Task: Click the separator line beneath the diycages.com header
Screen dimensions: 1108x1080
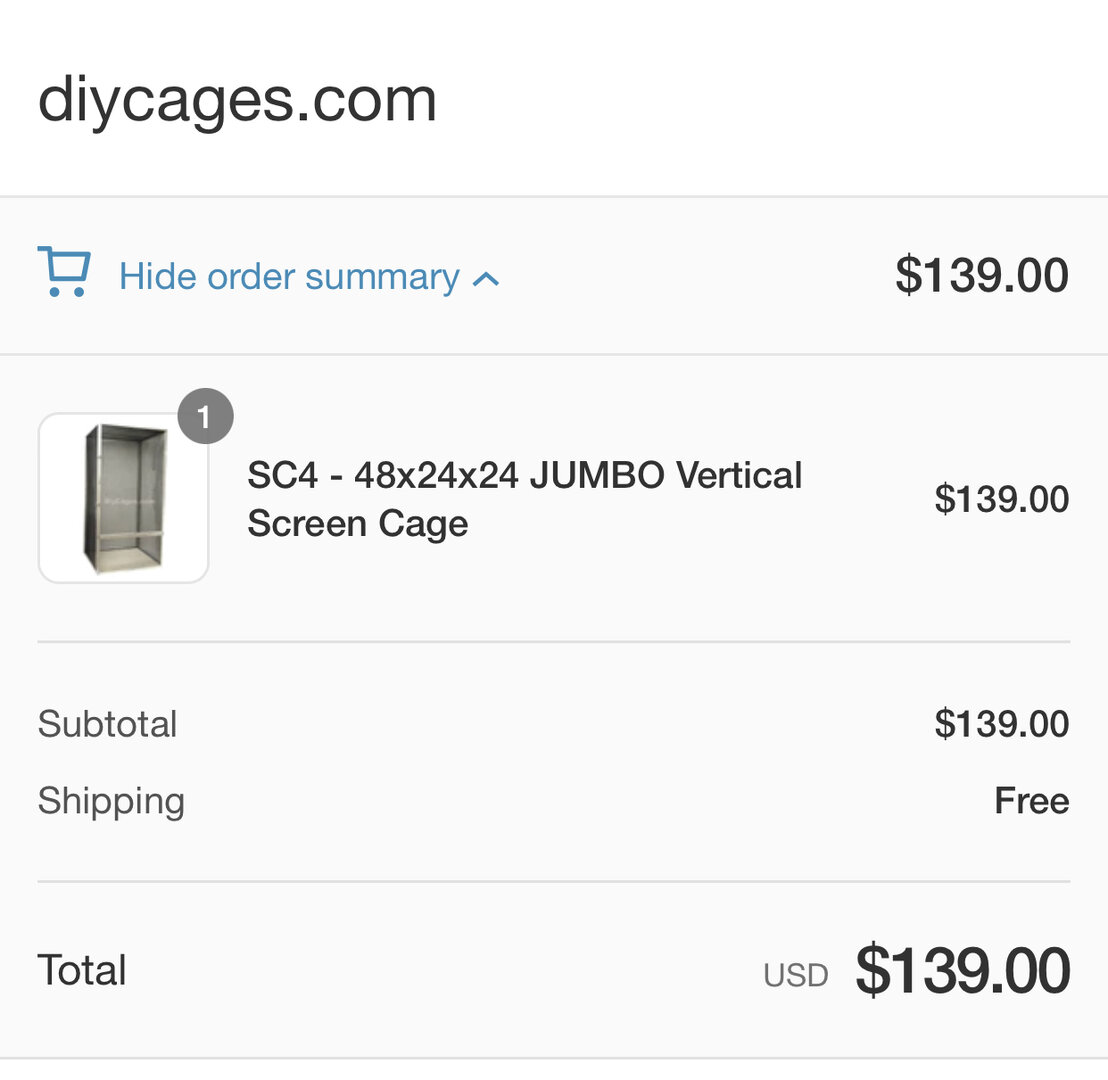Action: point(554,196)
